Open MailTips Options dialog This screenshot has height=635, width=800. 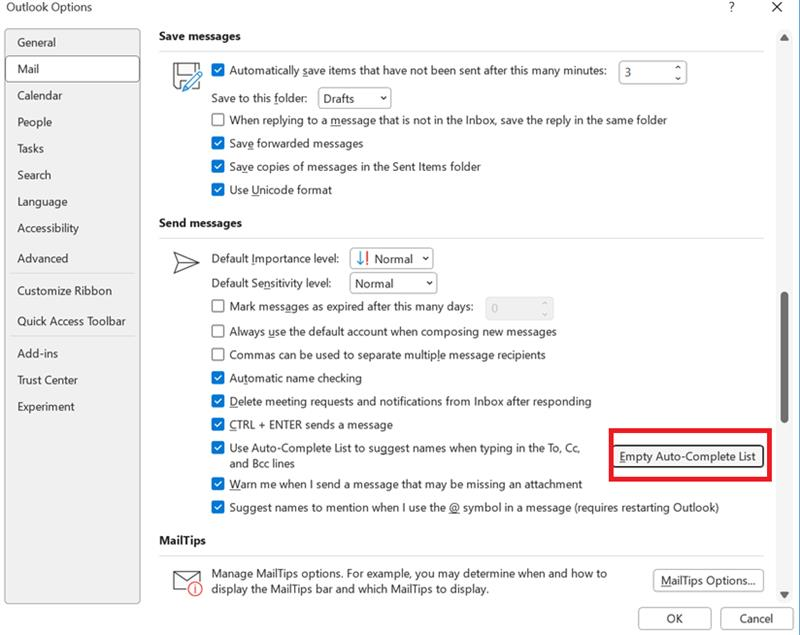pyautogui.click(x=708, y=580)
